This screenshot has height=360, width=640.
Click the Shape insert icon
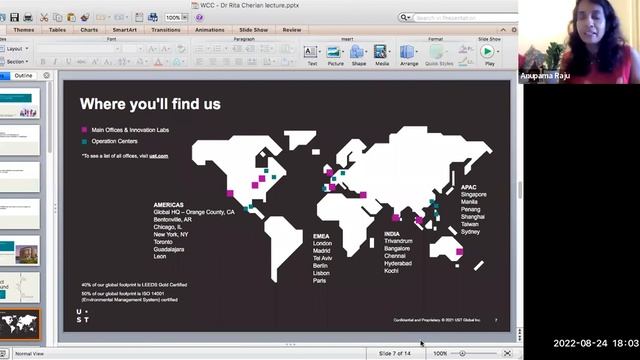point(356,52)
